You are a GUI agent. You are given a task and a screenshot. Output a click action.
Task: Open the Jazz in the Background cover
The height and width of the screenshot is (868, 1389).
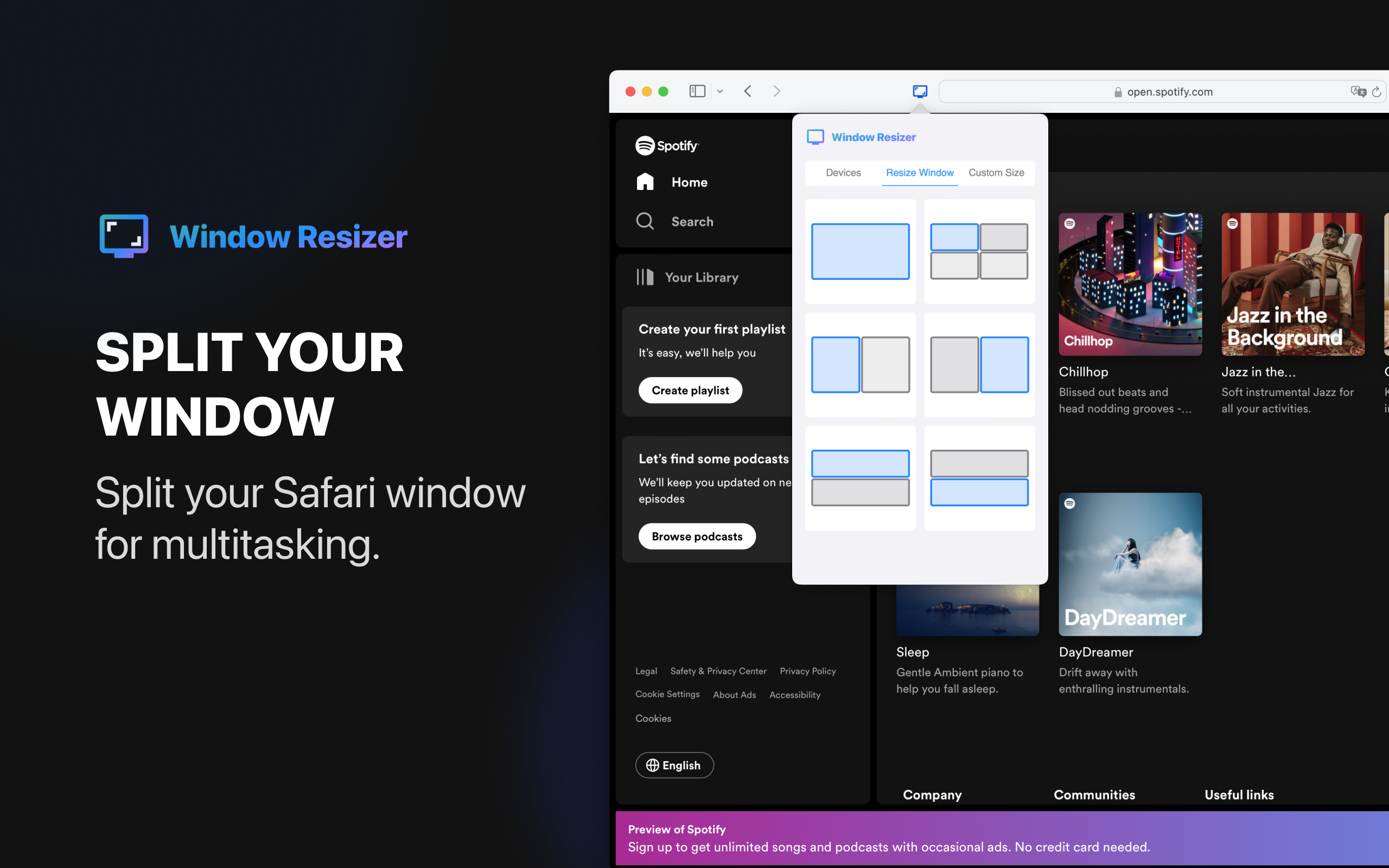pyautogui.click(x=1292, y=284)
